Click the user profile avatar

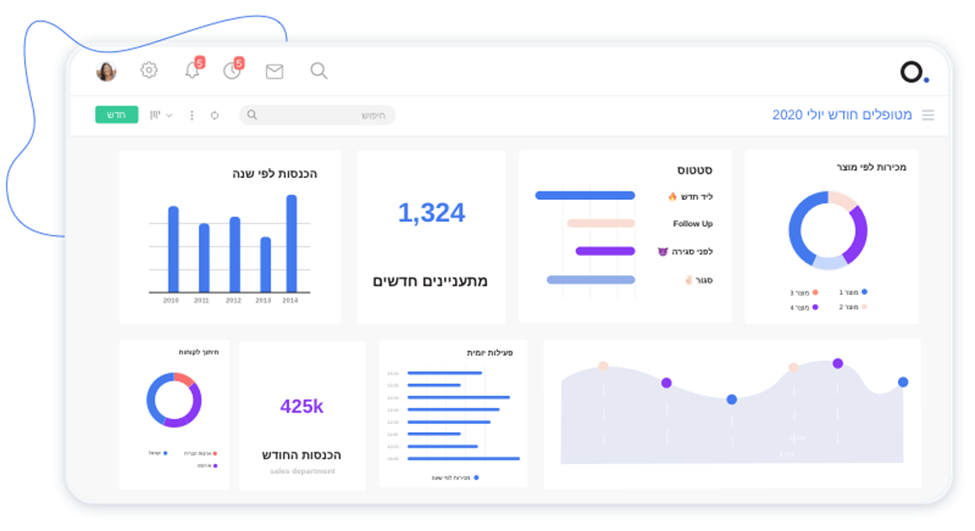106,71
